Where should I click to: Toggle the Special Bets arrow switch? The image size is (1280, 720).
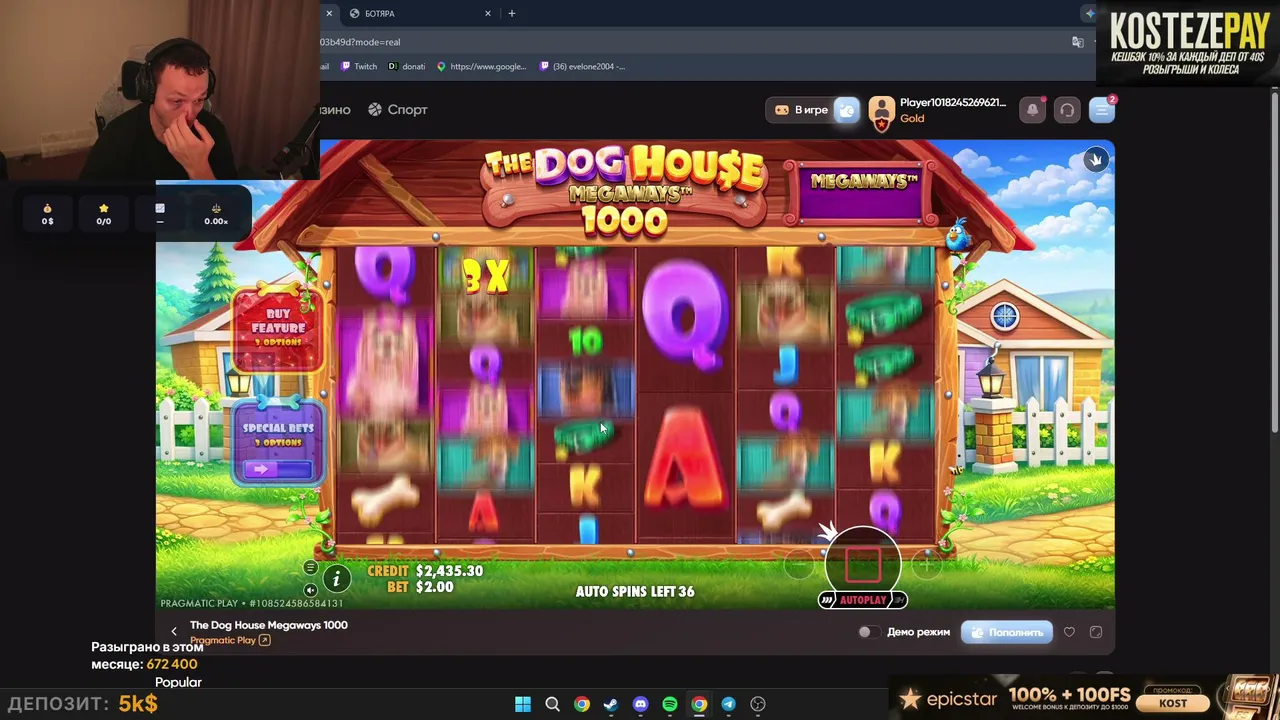point(277,469)
